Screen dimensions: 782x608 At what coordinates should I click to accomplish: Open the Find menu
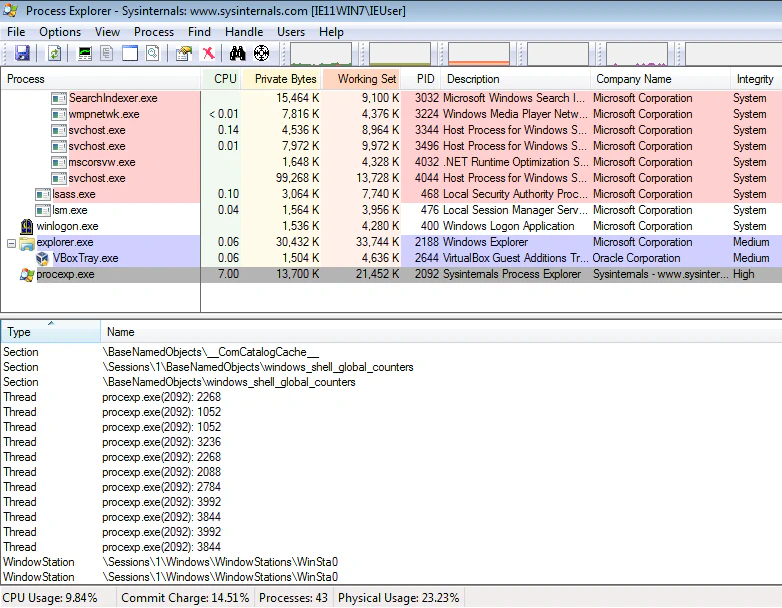[x=199, y=32]
